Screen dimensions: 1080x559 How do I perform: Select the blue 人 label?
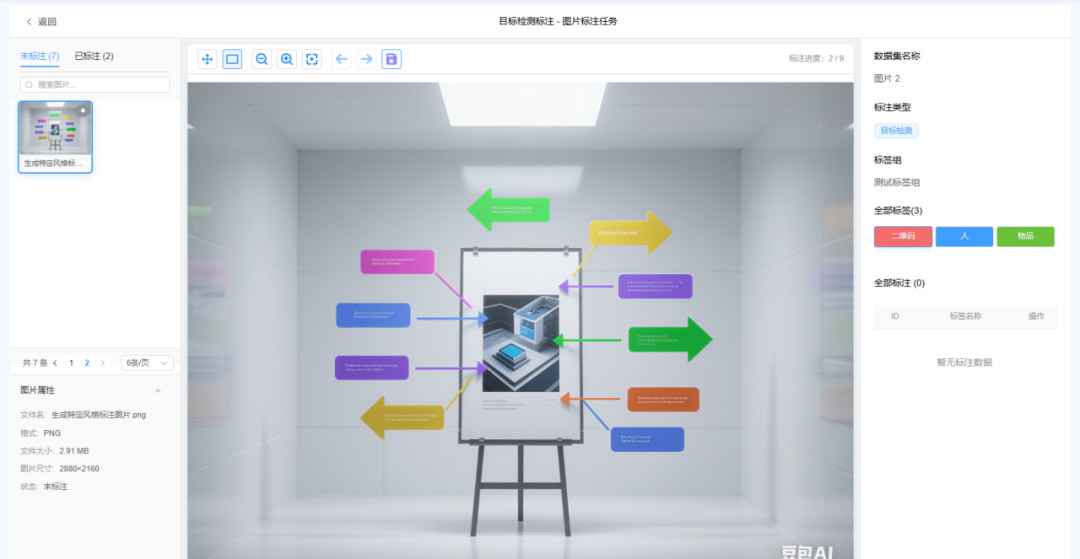coord(964,236)
